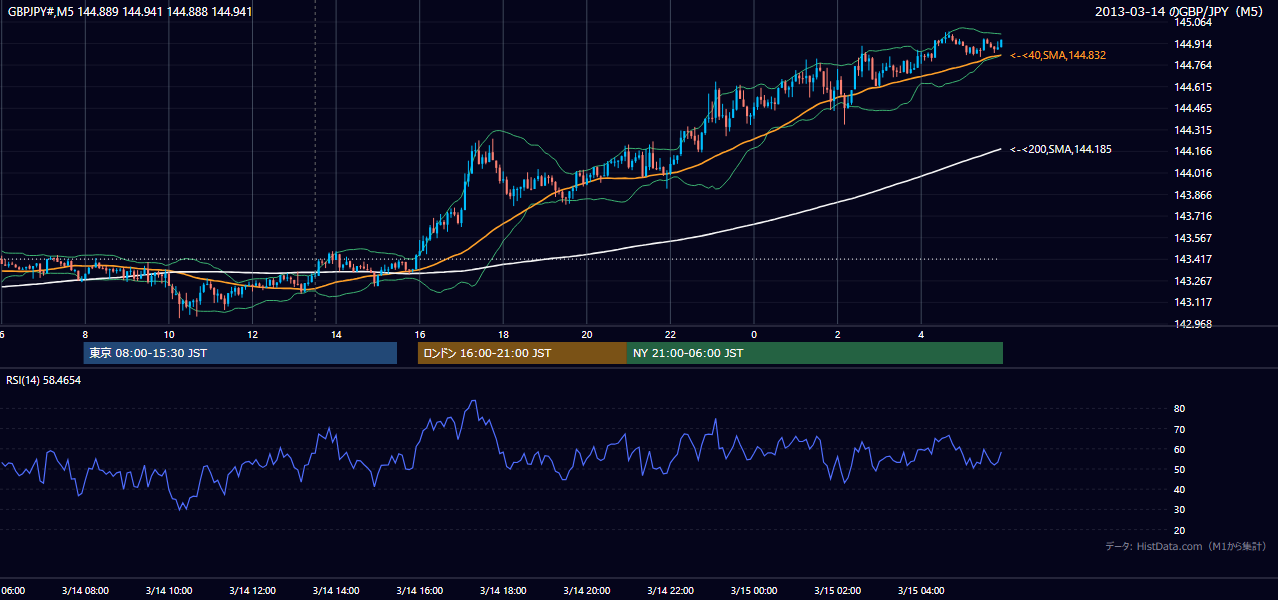Viewport: 1278px width, 600px height.
Task: Click the chart title 2013-03-14 のGBP/JPY (M5)
Action: [1181, 12]
